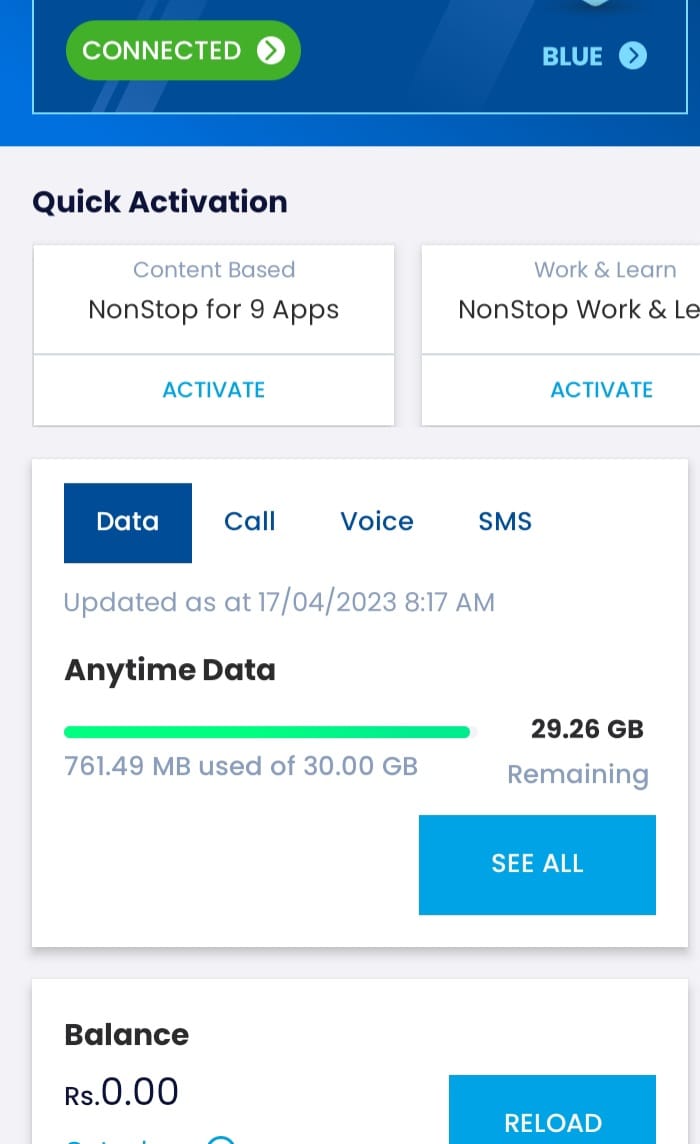700x1144 pixels.
Task: Tap the Rs.0.00 balance amount
Action: pyautogui.click(x=121, y=1092)
